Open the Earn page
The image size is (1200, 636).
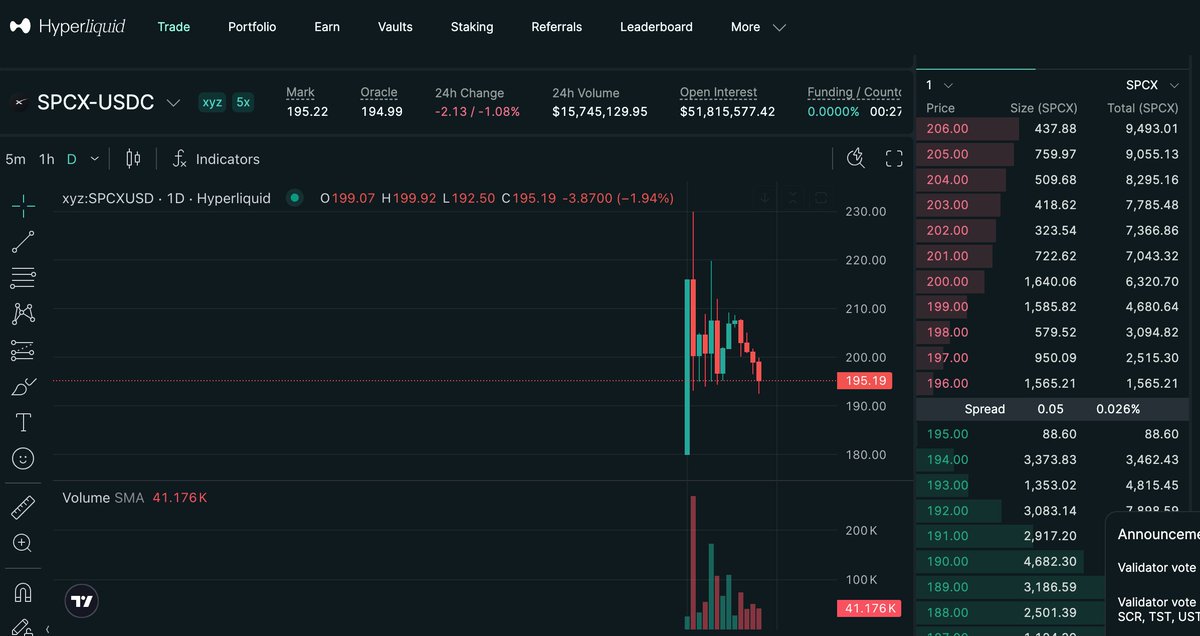click(327, 27)
